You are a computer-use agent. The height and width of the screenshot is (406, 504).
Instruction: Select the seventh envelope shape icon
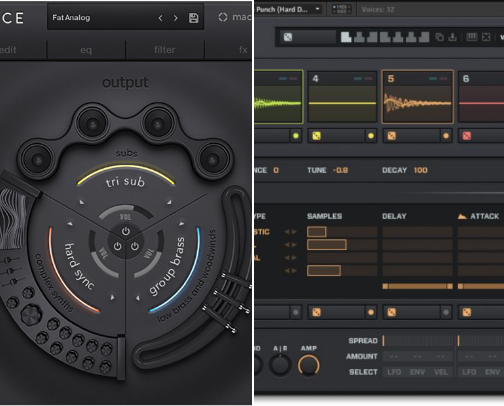(x=424, y=37)
